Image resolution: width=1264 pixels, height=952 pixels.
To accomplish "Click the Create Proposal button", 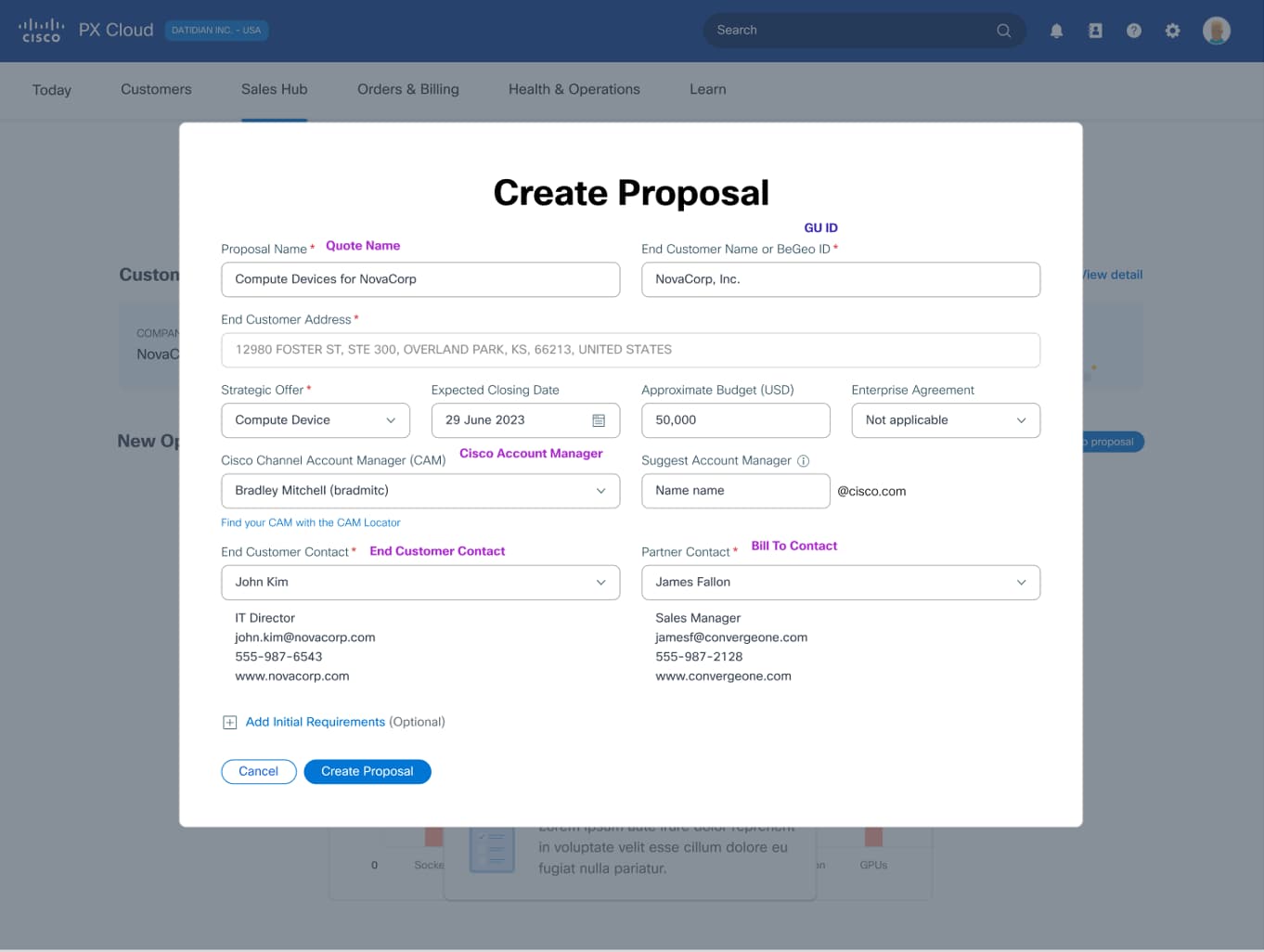I will coord(368,772).
